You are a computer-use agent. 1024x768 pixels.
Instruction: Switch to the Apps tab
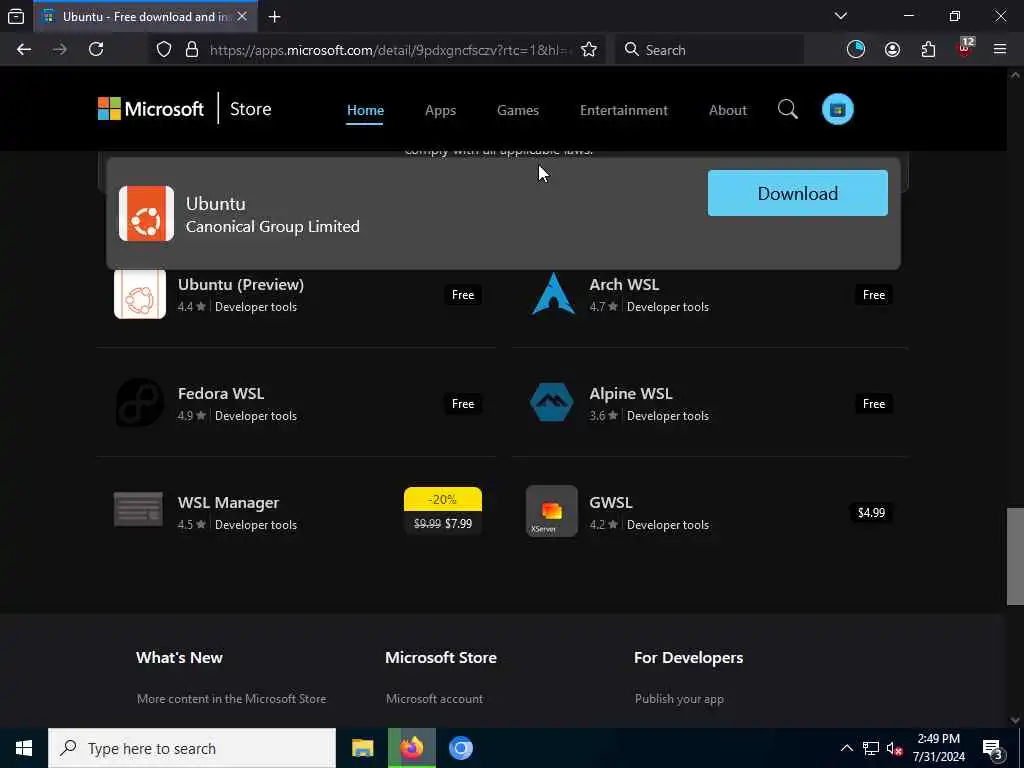[440, 110]
